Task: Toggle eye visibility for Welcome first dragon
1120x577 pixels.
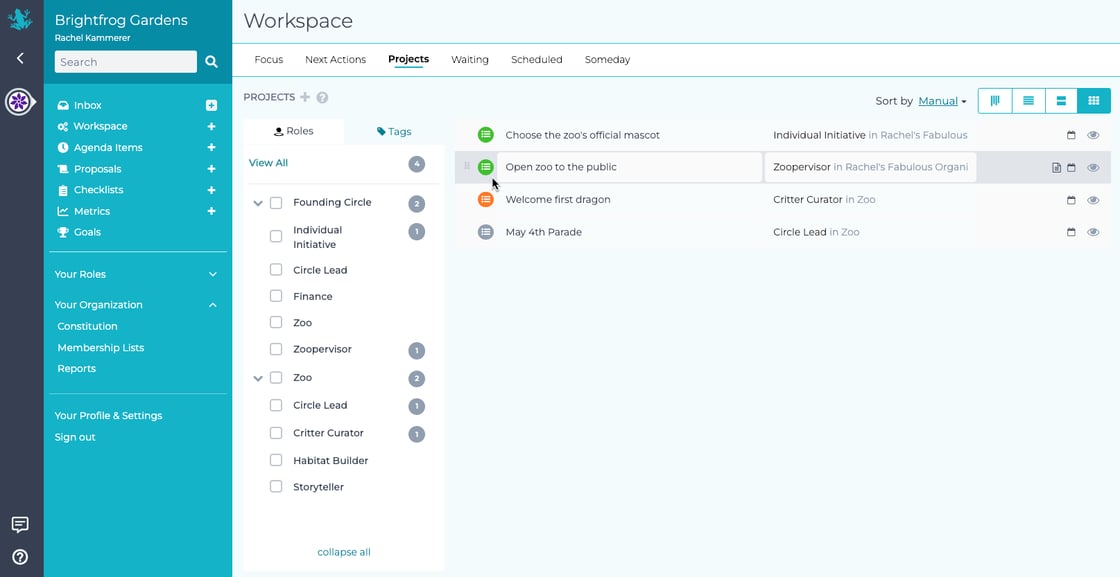Action: [1093, 200]
